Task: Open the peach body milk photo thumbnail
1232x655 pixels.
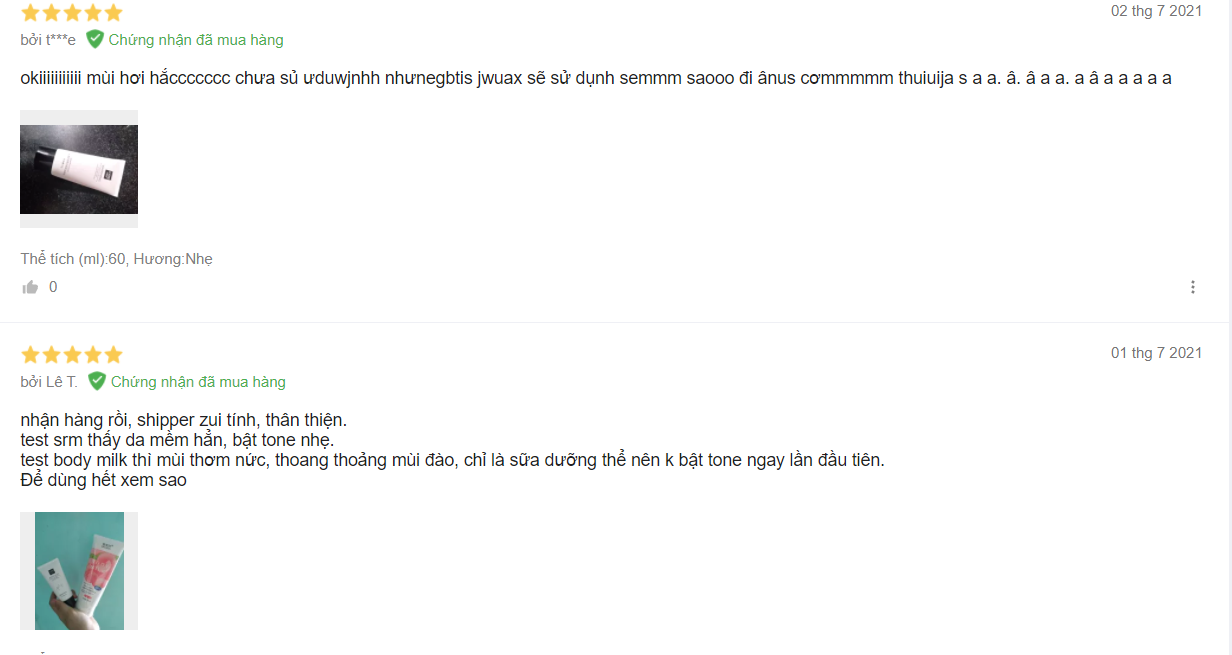Action: 79,571
